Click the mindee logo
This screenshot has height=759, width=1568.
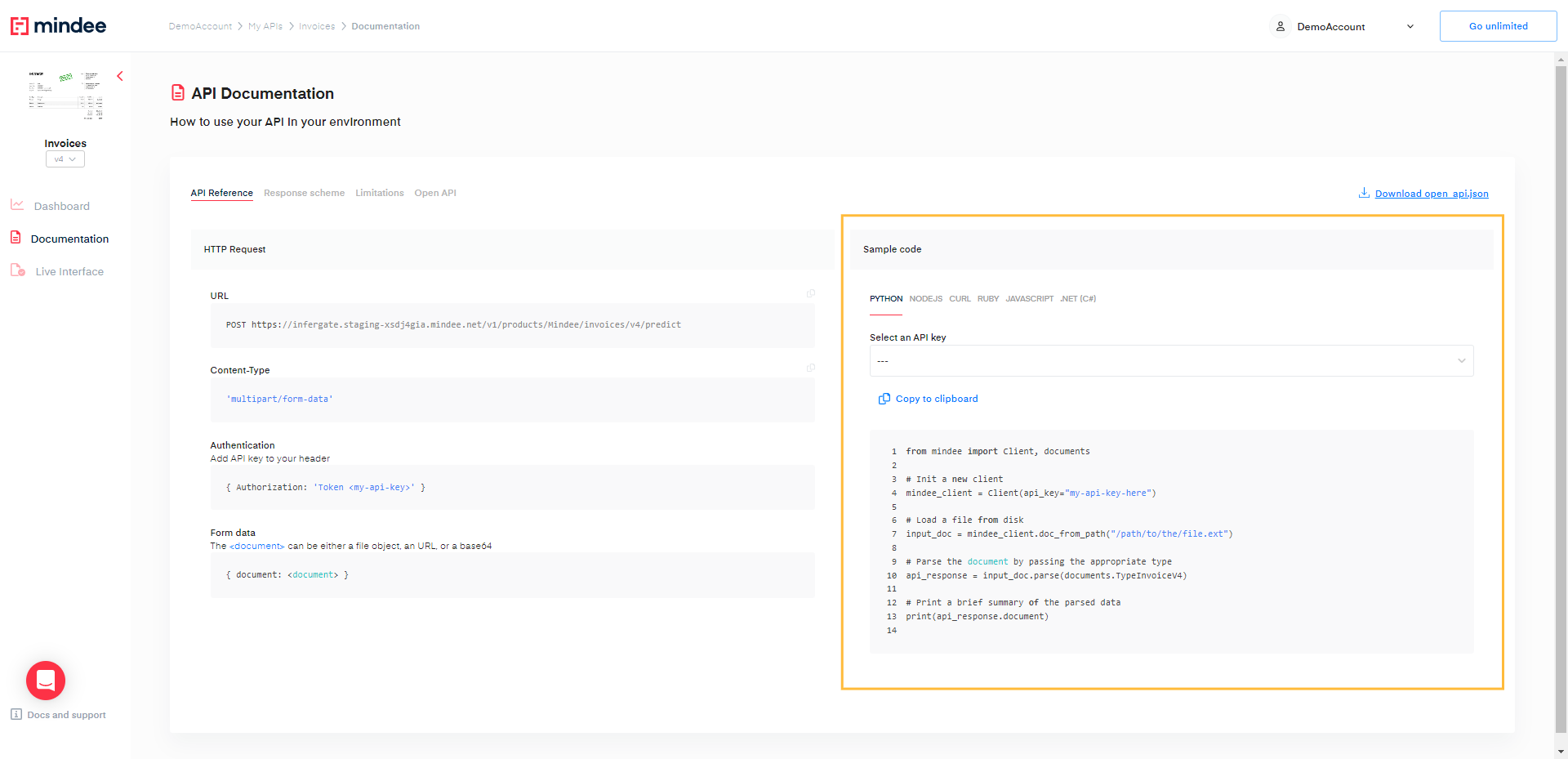tap(58, 26)
